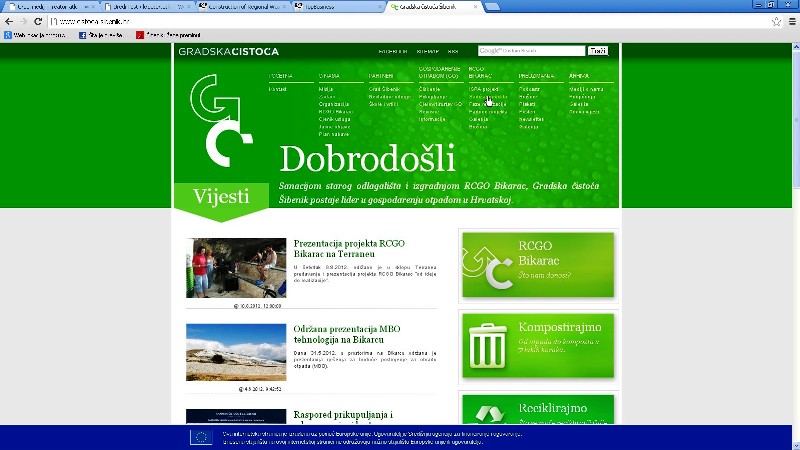The height and width of the screenshot is (450, 800).
Task: Click the Informacije link under Gospodarenje otpadom
Action: pyautogui.click(x=432, y=119)
